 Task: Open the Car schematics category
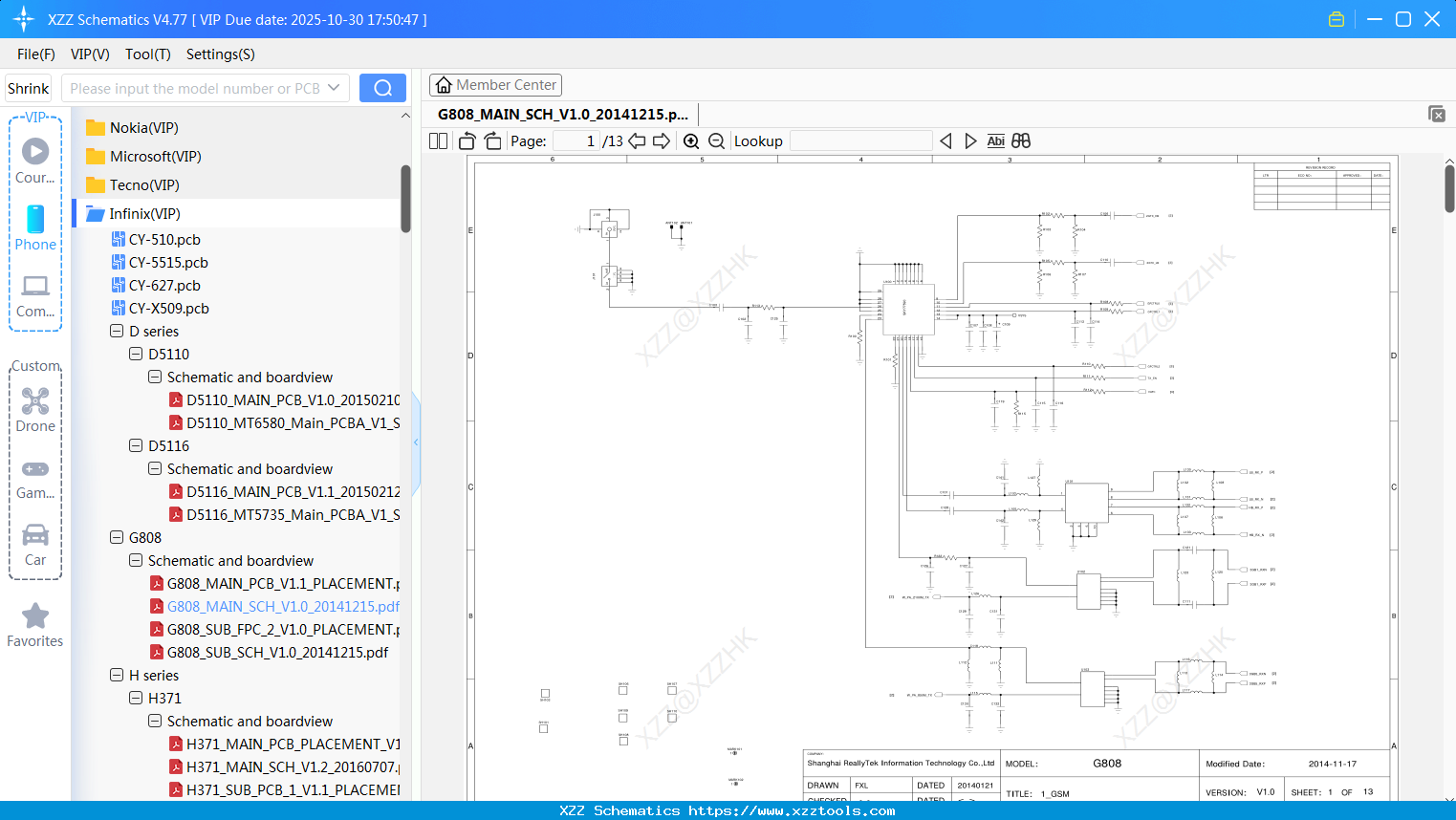point(34,543)
